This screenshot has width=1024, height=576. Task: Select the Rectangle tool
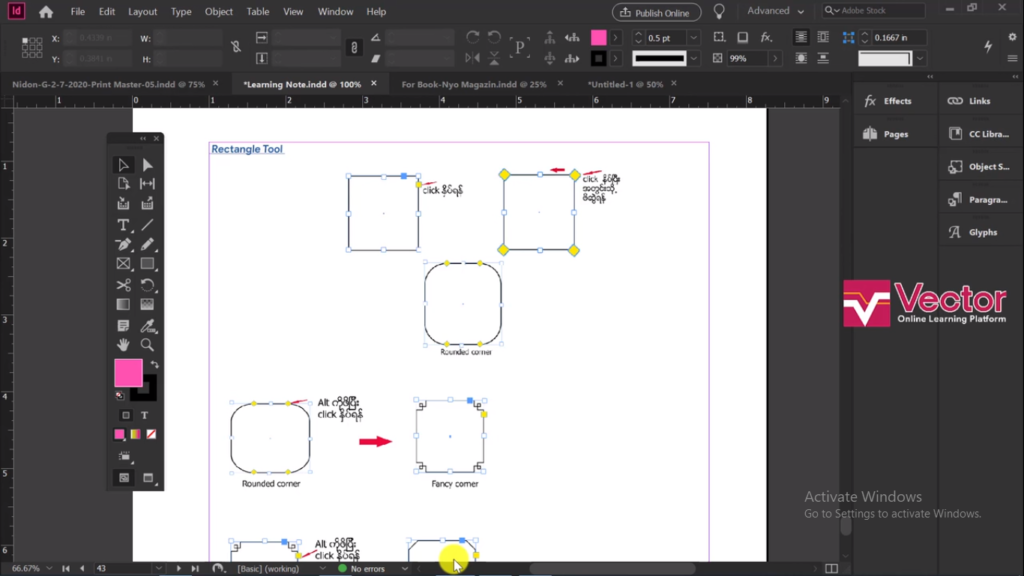(148, 264)
